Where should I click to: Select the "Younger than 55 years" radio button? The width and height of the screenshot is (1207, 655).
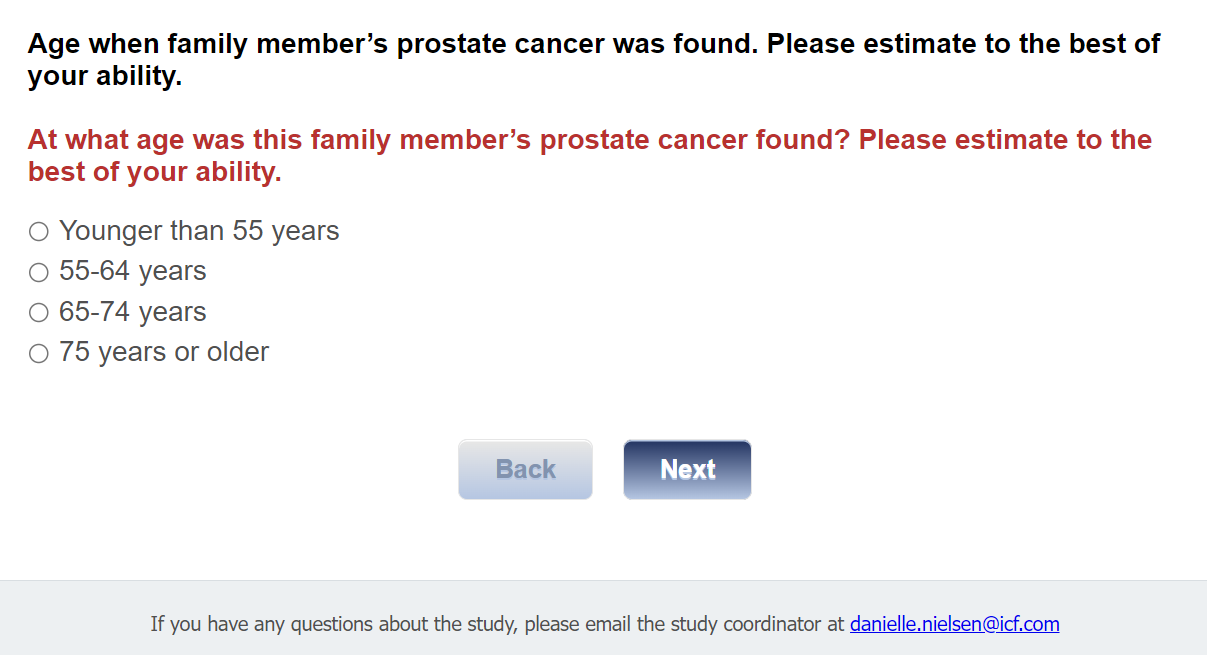coord(39,232)
